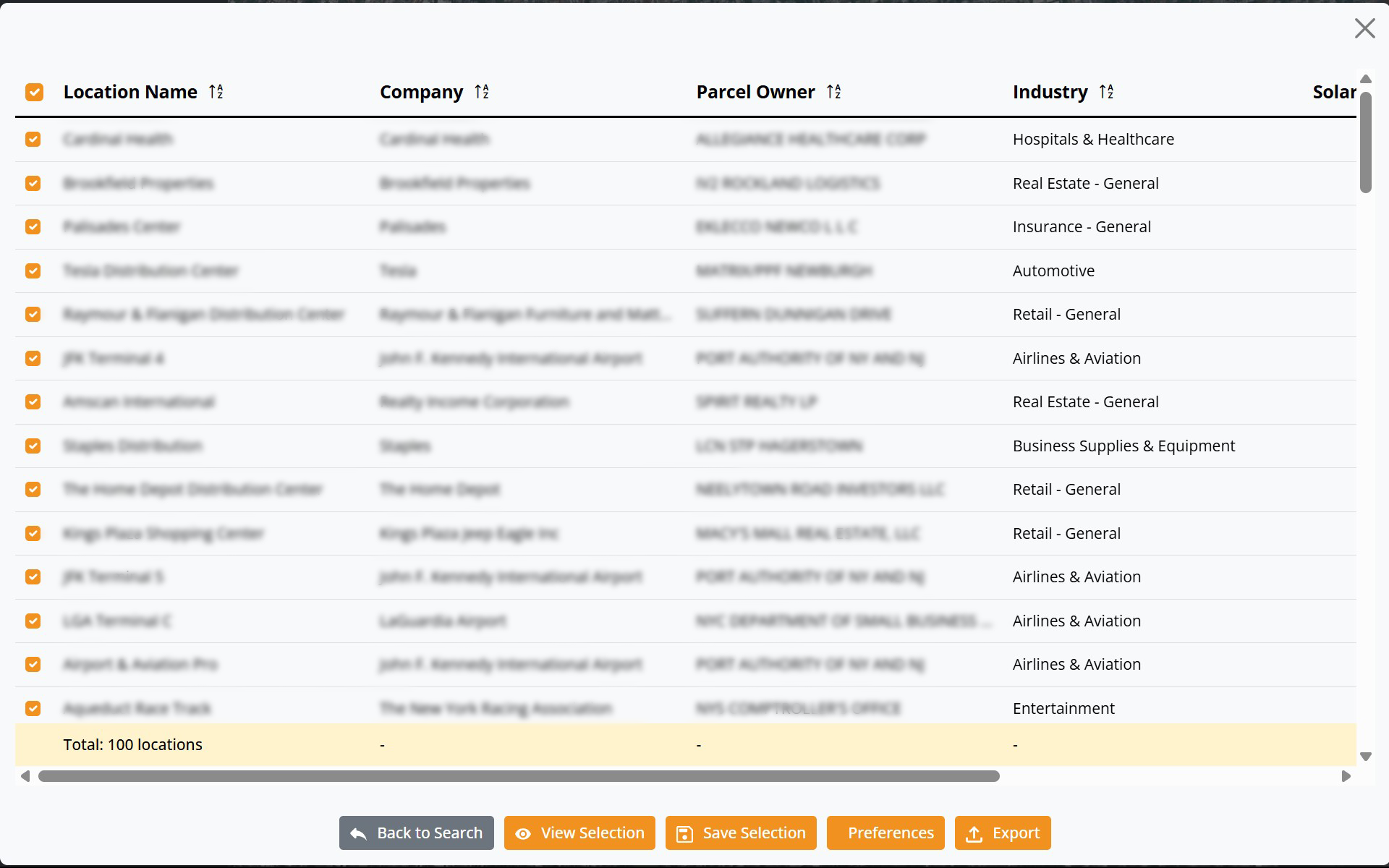1389x868 pixels.
Task: Click Insurance - General industry cell
Action: (1082, 226)
